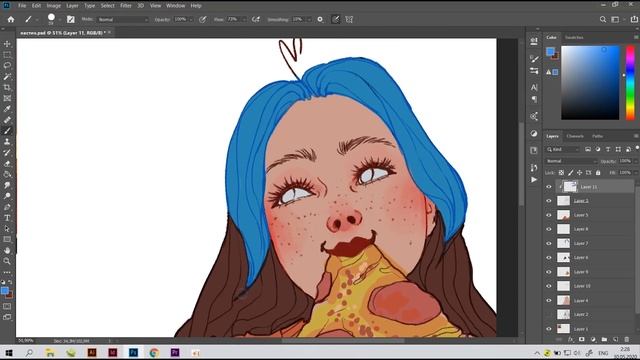The image size is (640, 360).
Task: Toggle lock all padlock icon
Action: pyautogui.click(x=598, y=173)
